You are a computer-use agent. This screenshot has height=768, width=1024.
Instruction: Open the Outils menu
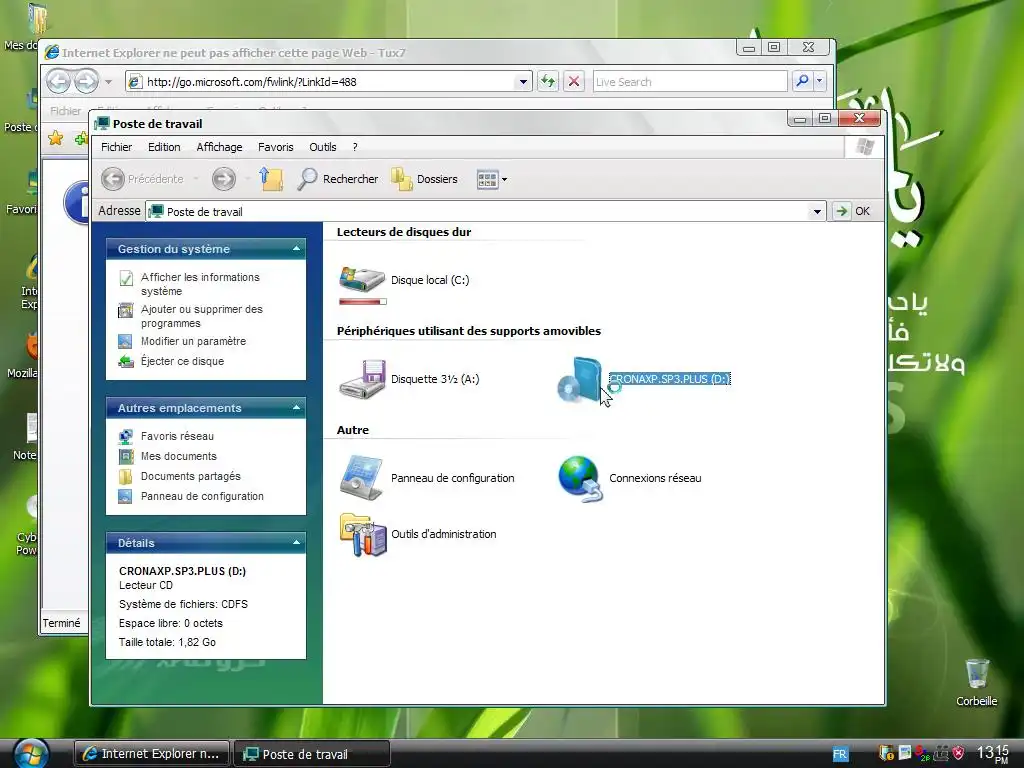click(323, 147)
